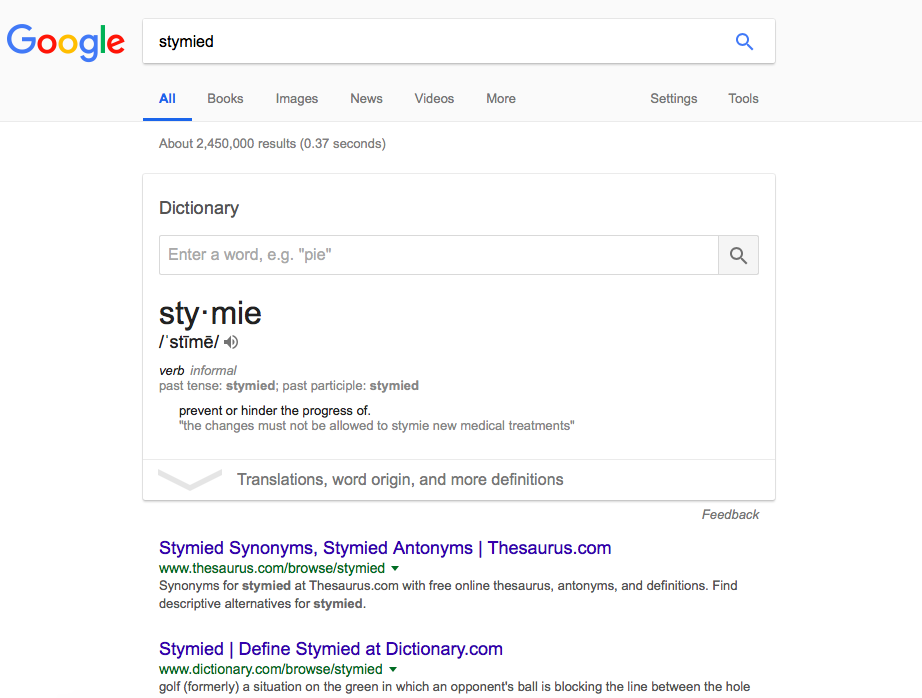Open dropdown arrow next to dictionary.com URL
The image size is (922, 698).
point(393,669)
